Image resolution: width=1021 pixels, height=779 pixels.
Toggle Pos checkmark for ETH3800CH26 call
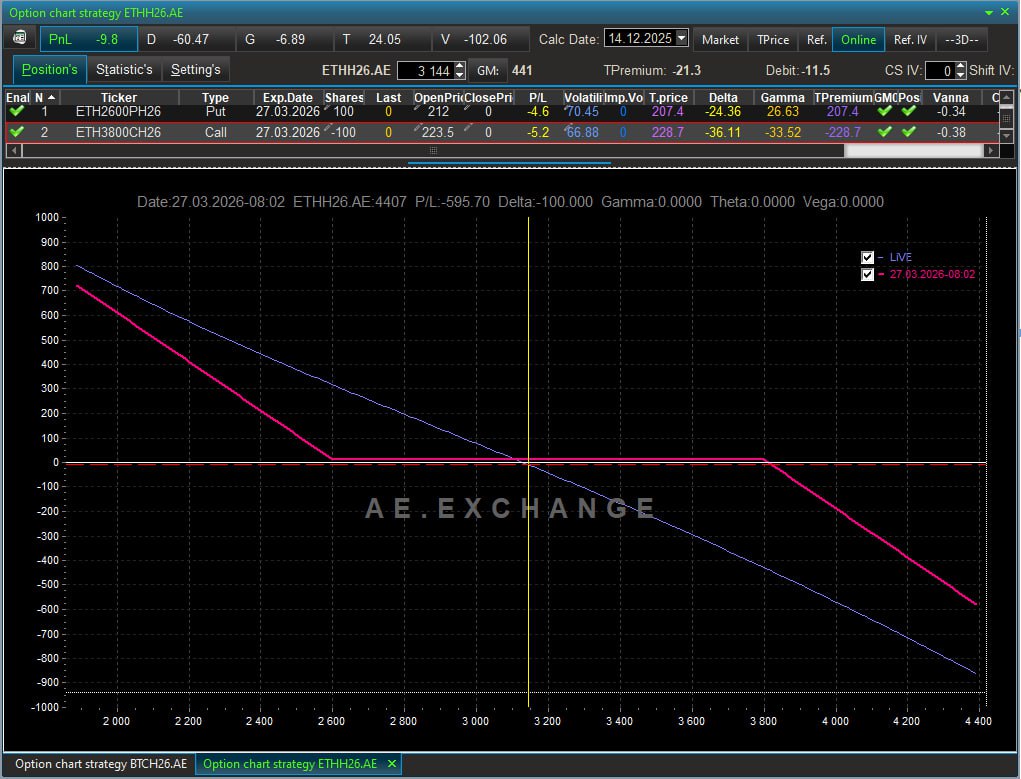(908, 132)
